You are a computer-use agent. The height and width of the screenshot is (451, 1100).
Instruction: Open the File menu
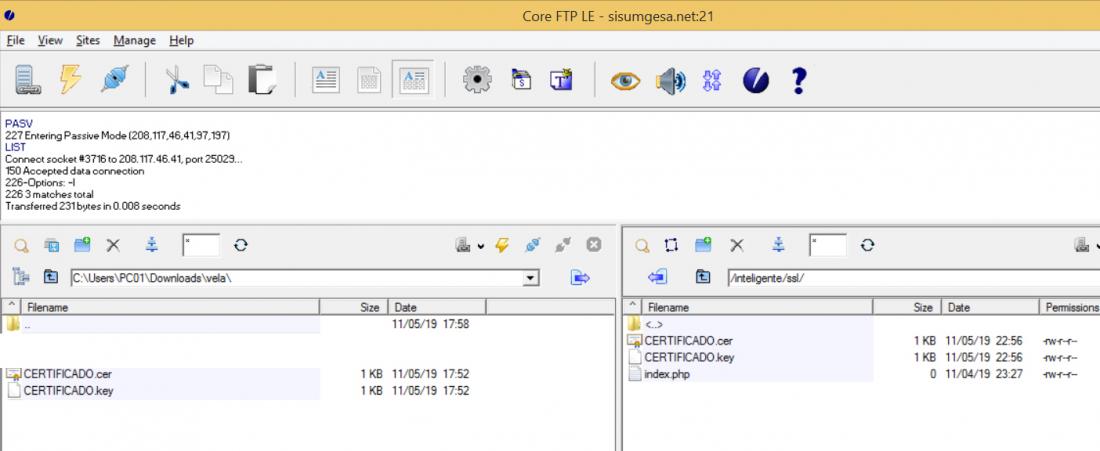(15, 41)
